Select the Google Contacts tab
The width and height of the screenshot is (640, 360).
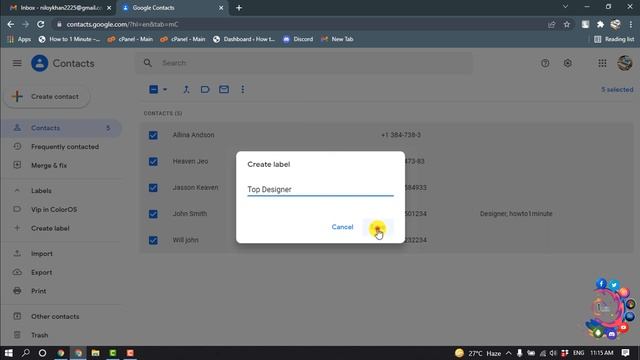[x=171, y=8]
